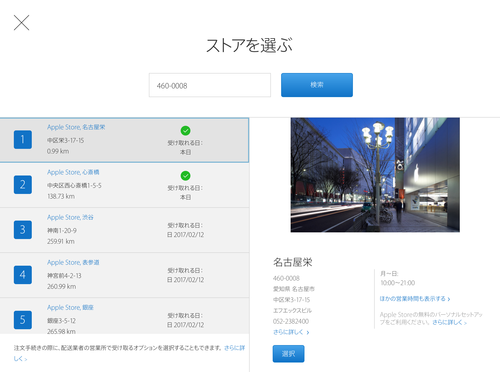Select the numbered badge 5 for 銀座
The image size is (500, 372).
tap(23, 320)
